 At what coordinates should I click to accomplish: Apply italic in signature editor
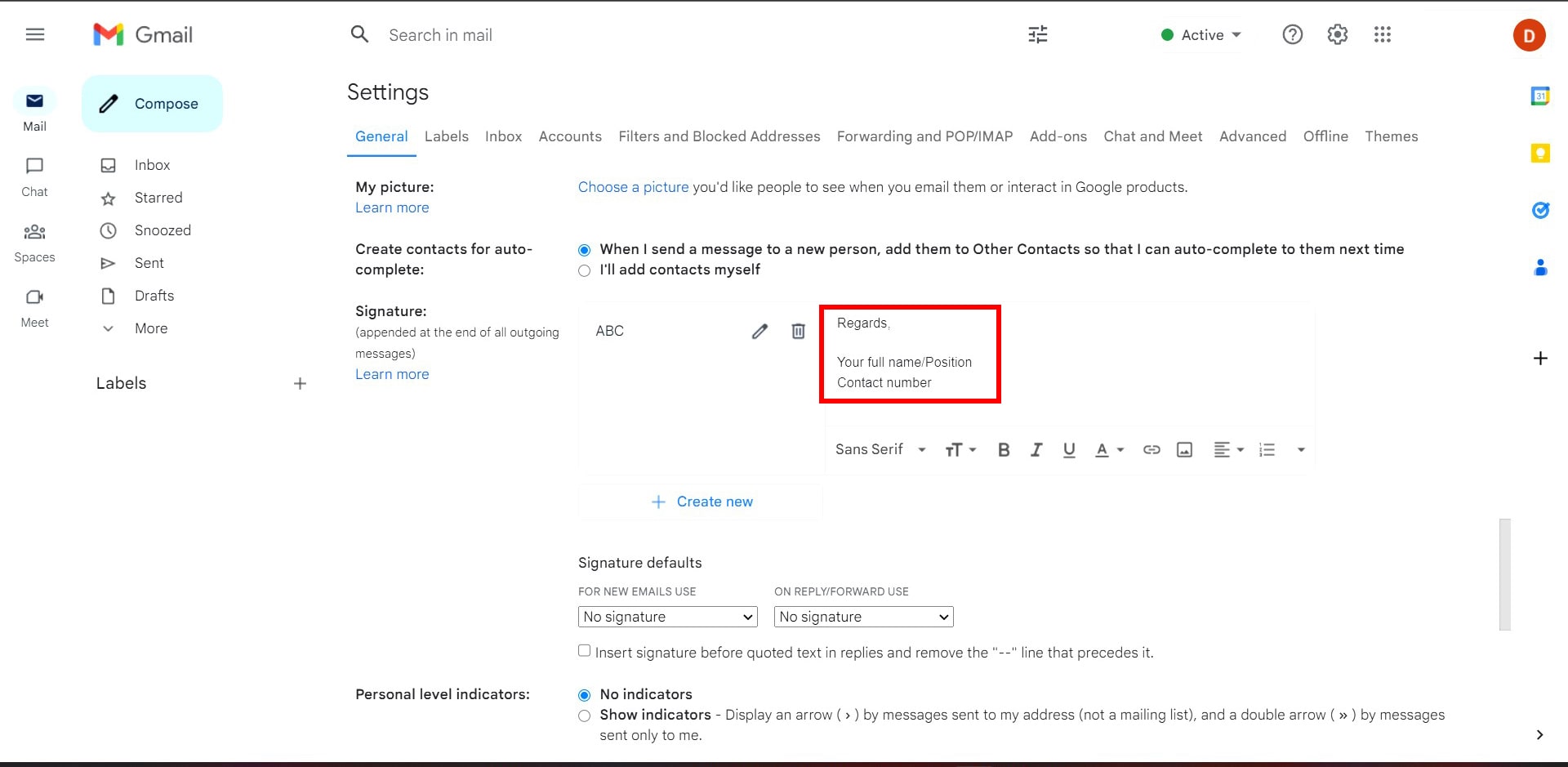click(x=1036, y=449)
